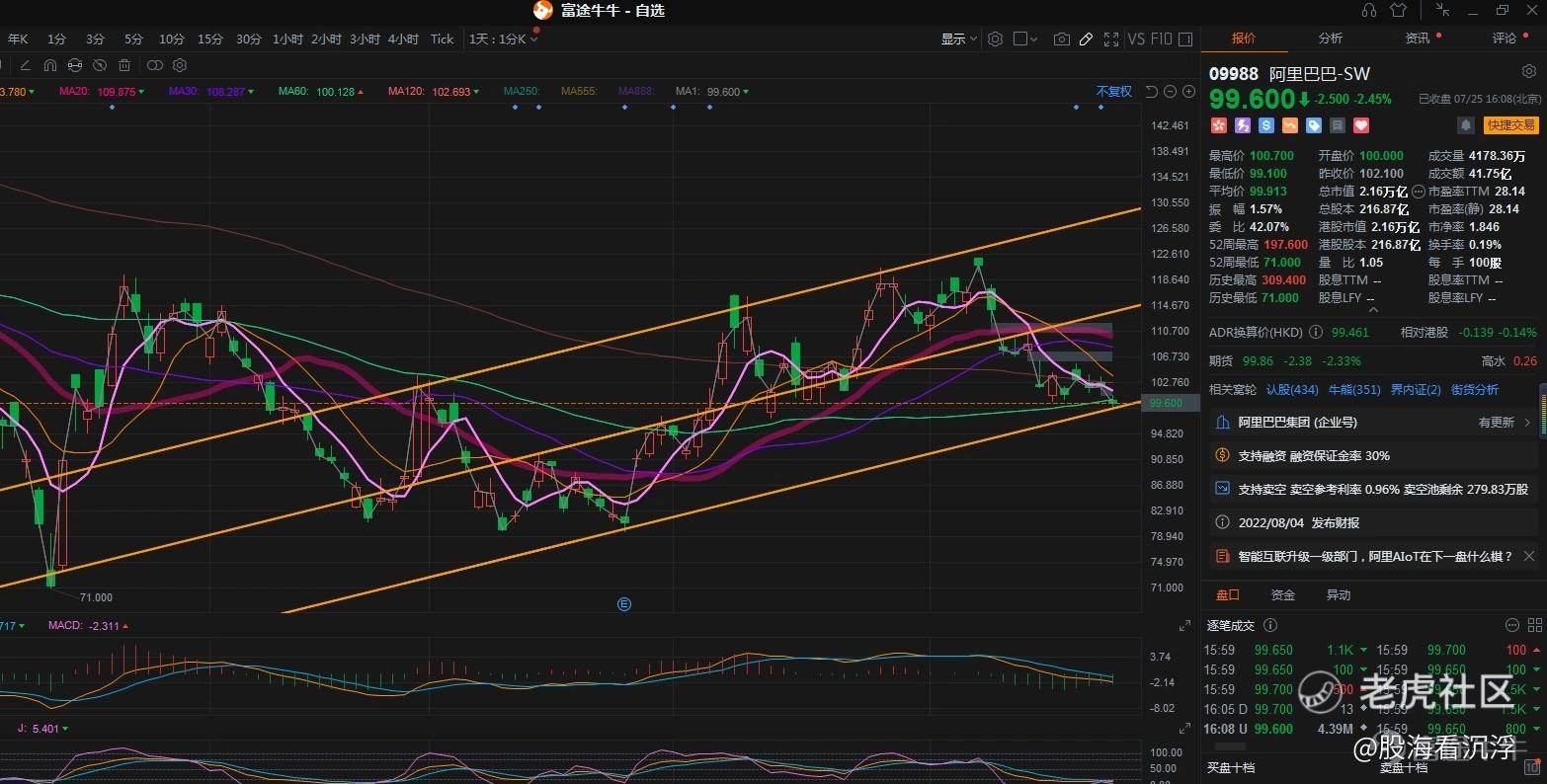Expand the MA1 indicator dropdown arrow
Image resolution: width=1547 pixels, height=784 pixels.
pos(746,92)
